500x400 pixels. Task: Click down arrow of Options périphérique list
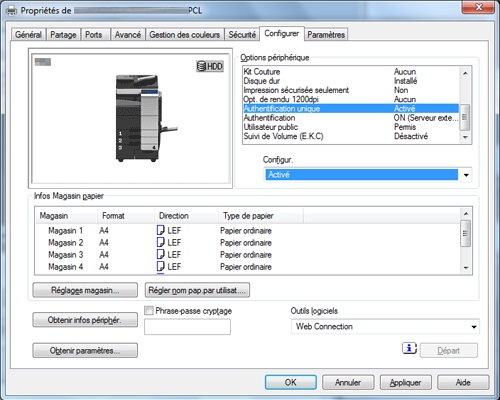(x=465, y=137)
